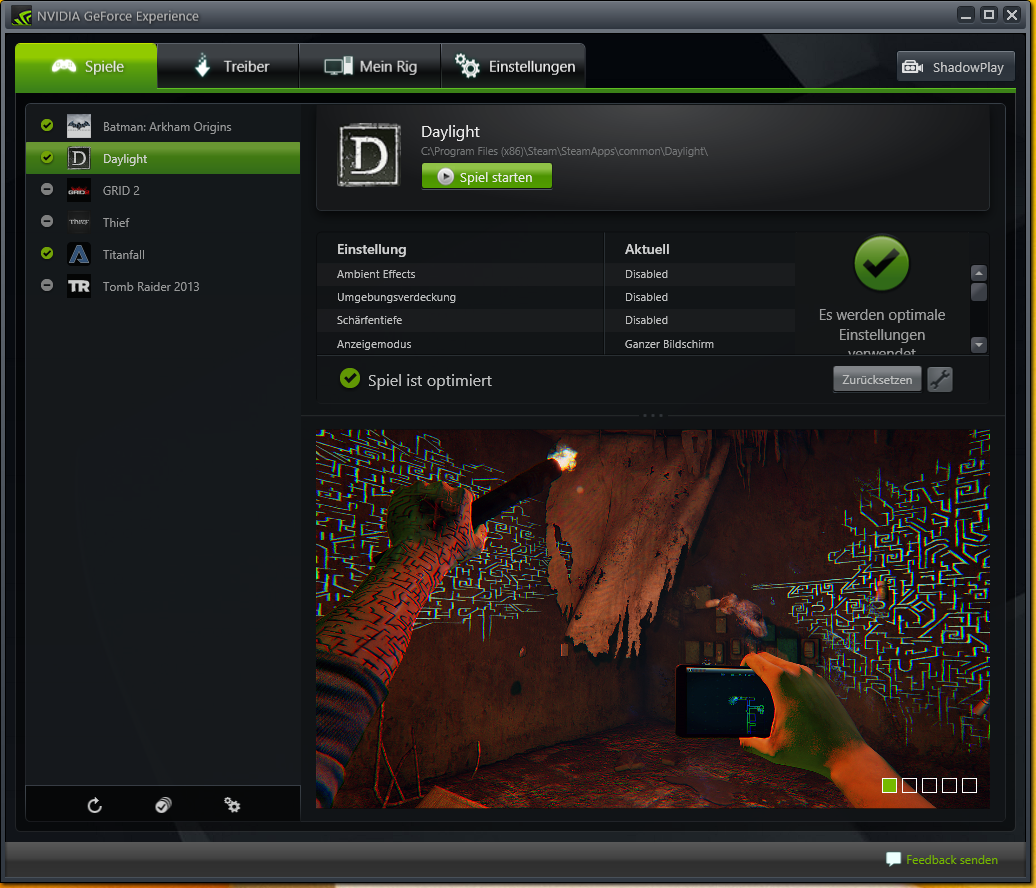Click Daylight optimized check status icon
This screenshot has height=888, width=1036.
point(47,157)
